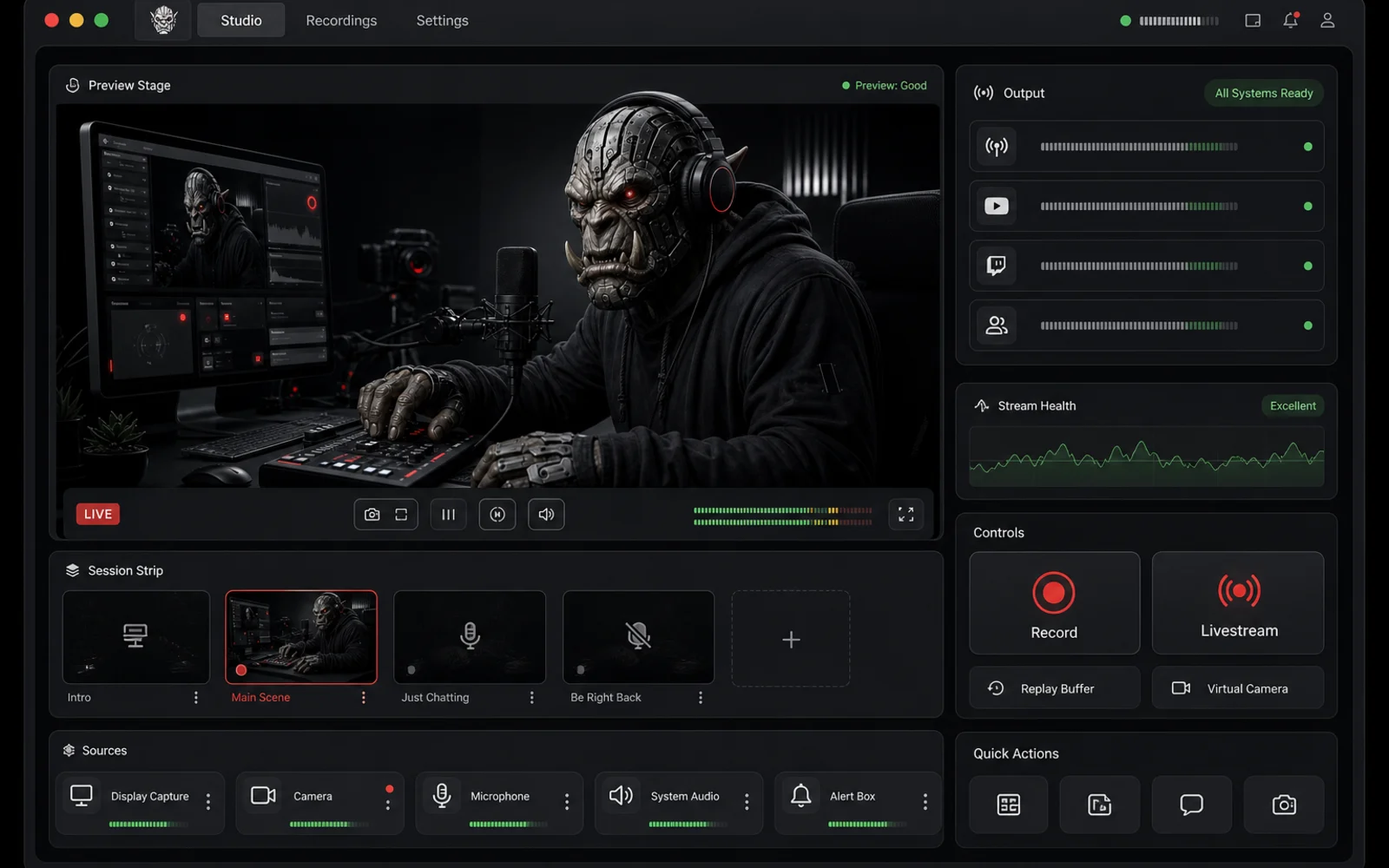
Task: Click the Twitch output icon
Action: click(x=997, y=266)
